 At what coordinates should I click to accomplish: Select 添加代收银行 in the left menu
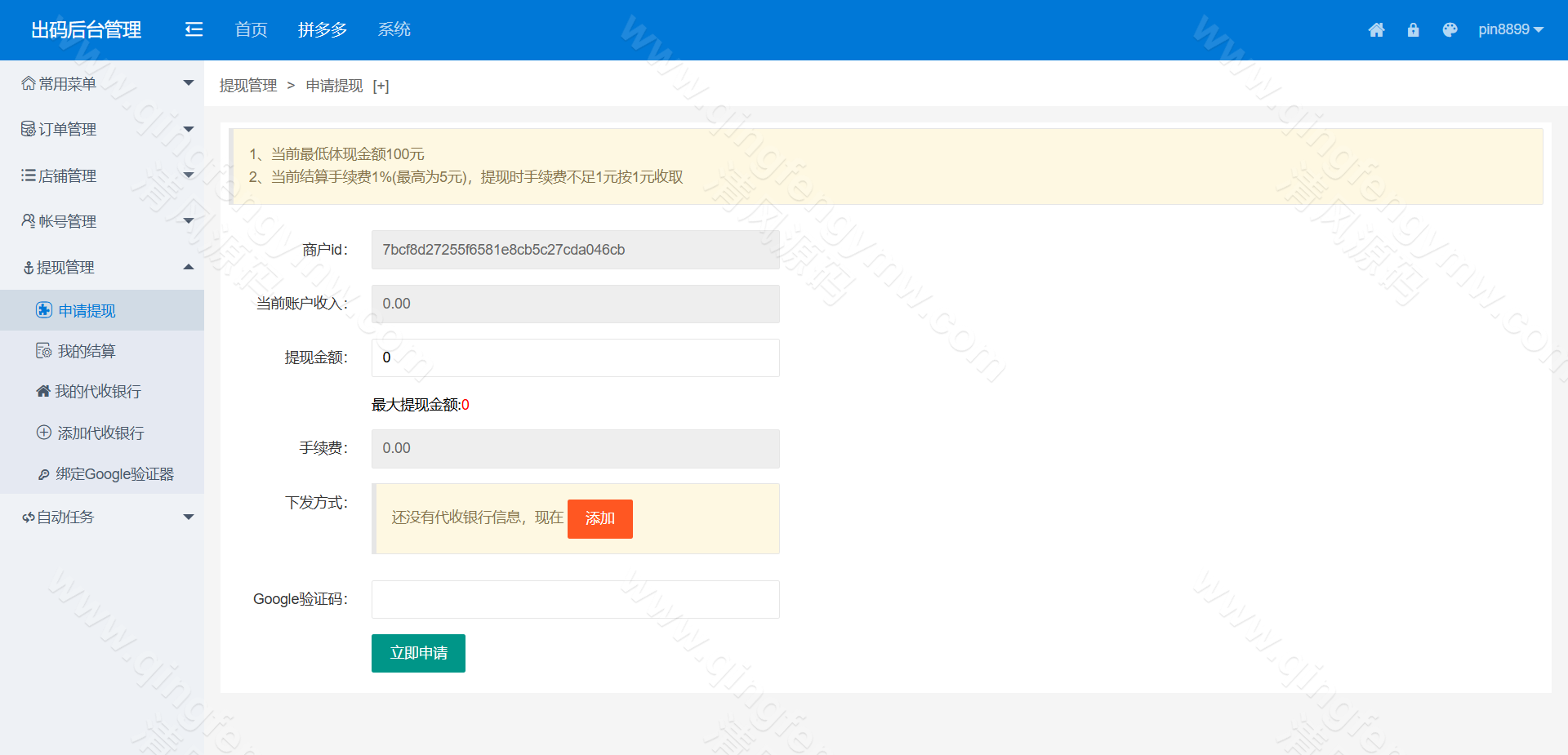[100, 433]
